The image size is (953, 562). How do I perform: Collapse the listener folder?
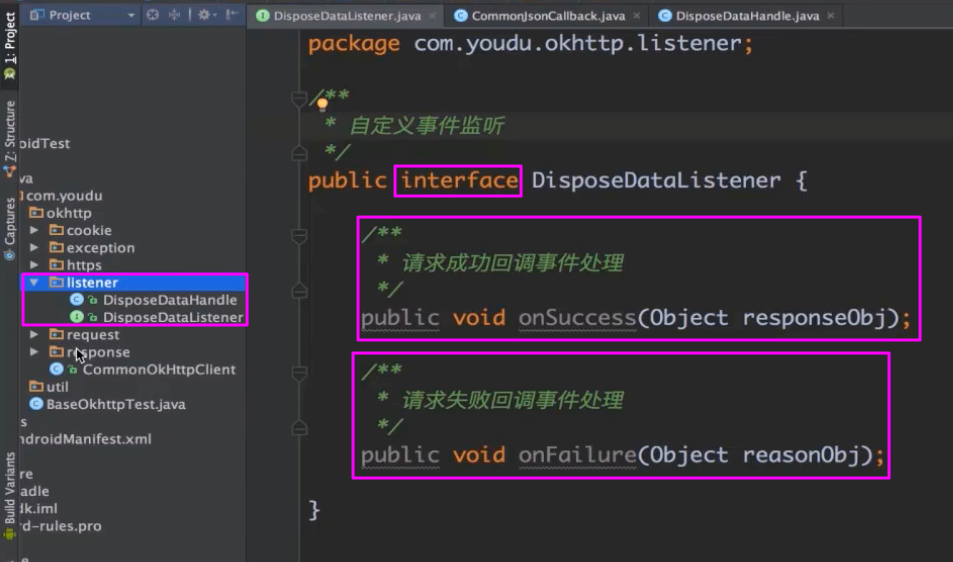click(x=35, y=283)
